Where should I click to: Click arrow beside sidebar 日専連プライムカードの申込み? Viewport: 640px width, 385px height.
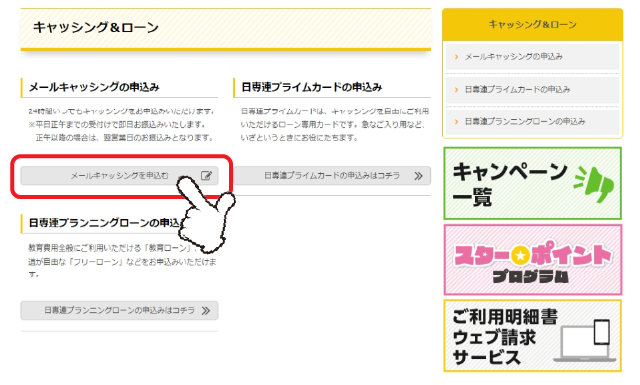(456, 89)
